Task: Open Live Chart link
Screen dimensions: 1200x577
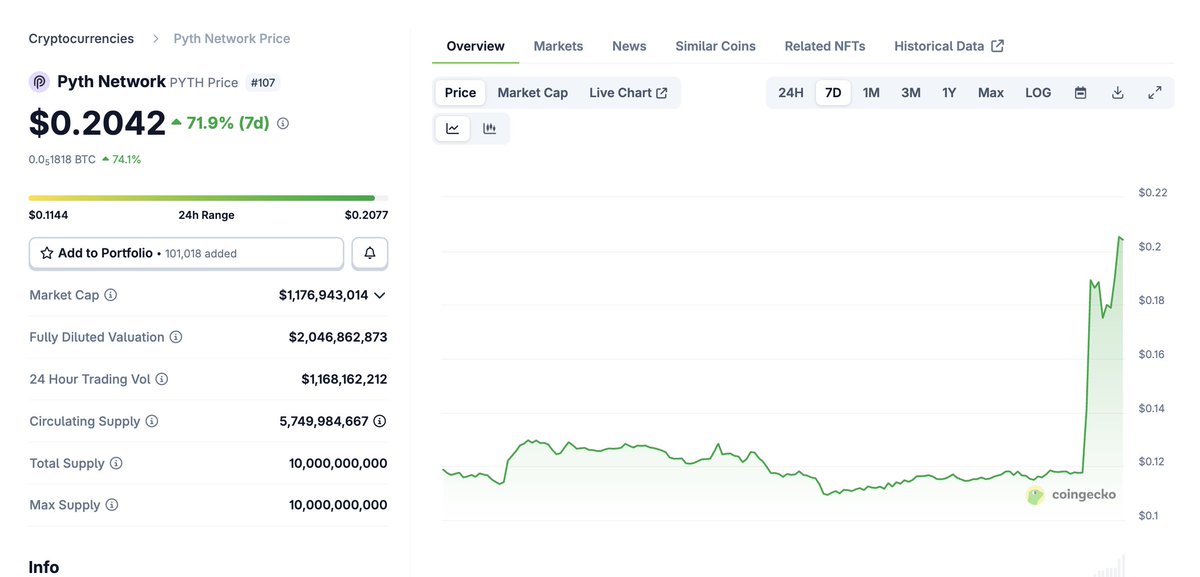Action: click(x=628, y=92)
